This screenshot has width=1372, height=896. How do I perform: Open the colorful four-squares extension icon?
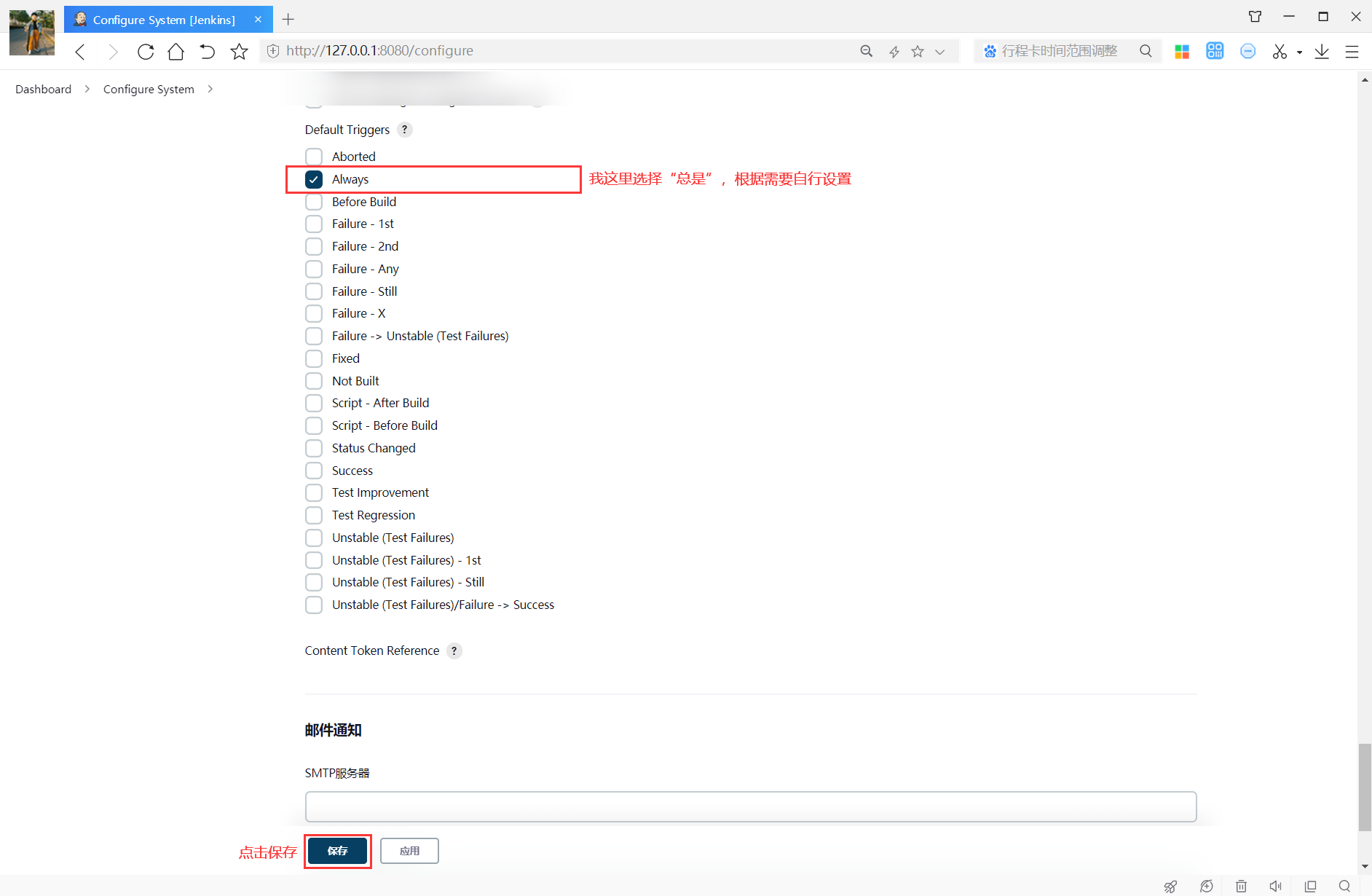pos(1182,51)
